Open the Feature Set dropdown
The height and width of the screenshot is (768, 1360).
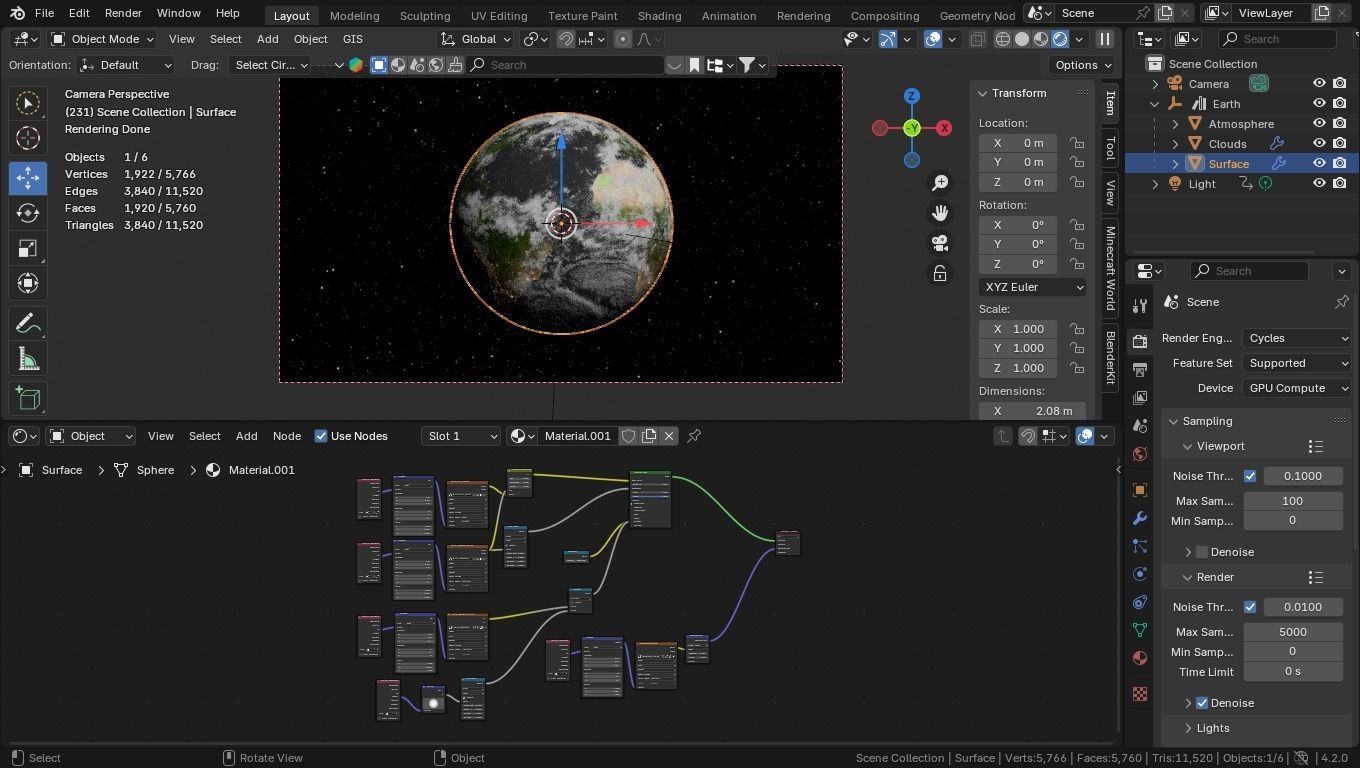[1297, 363]
